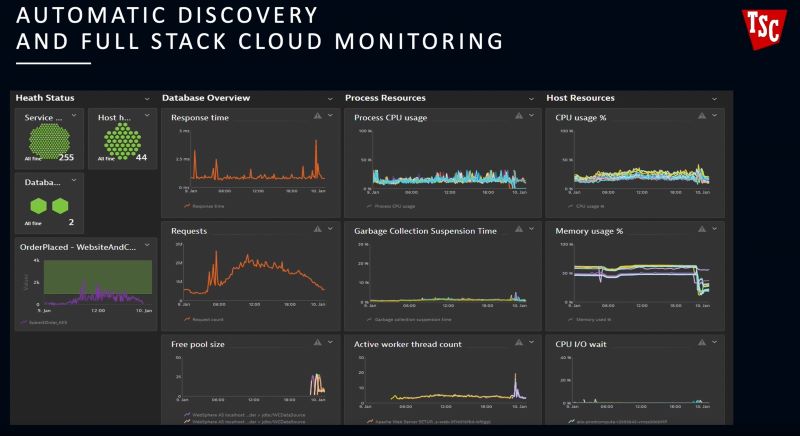Click the Database health hexagons

(49, 206)
